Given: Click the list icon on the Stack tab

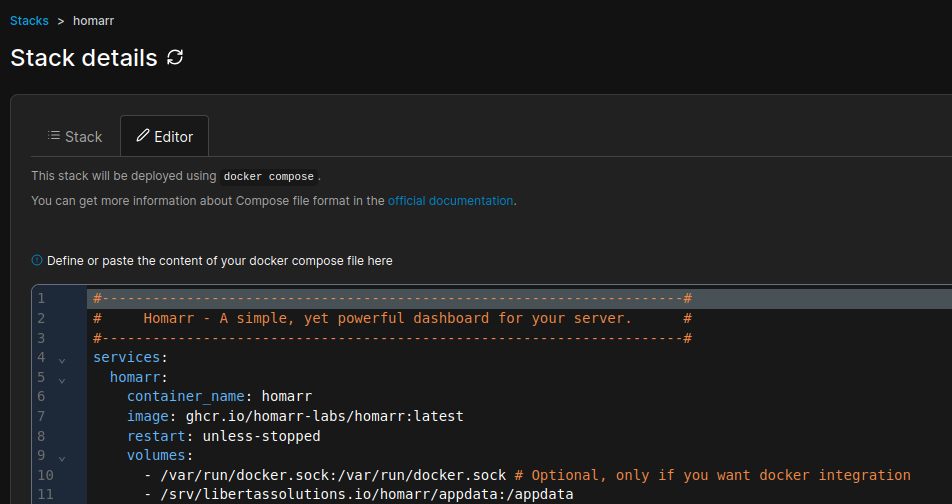Looking at the screenshot, I should [x=54, y=135].
